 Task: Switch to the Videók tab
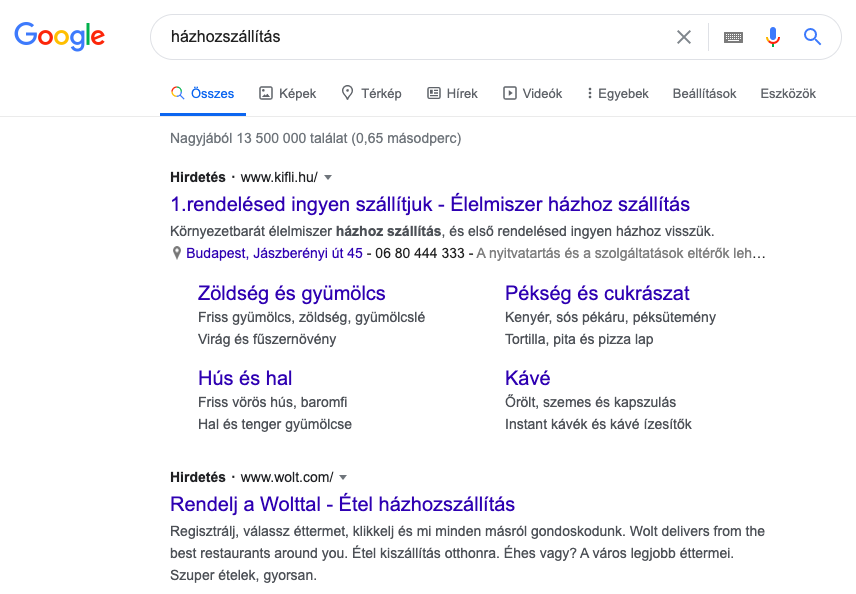pos(533,93)
